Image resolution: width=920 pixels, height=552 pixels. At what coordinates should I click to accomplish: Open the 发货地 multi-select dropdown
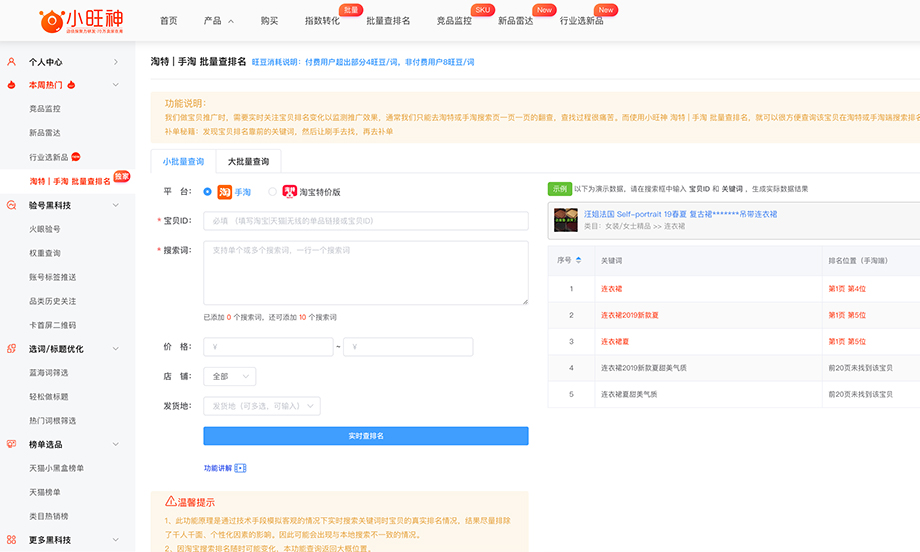262,406
